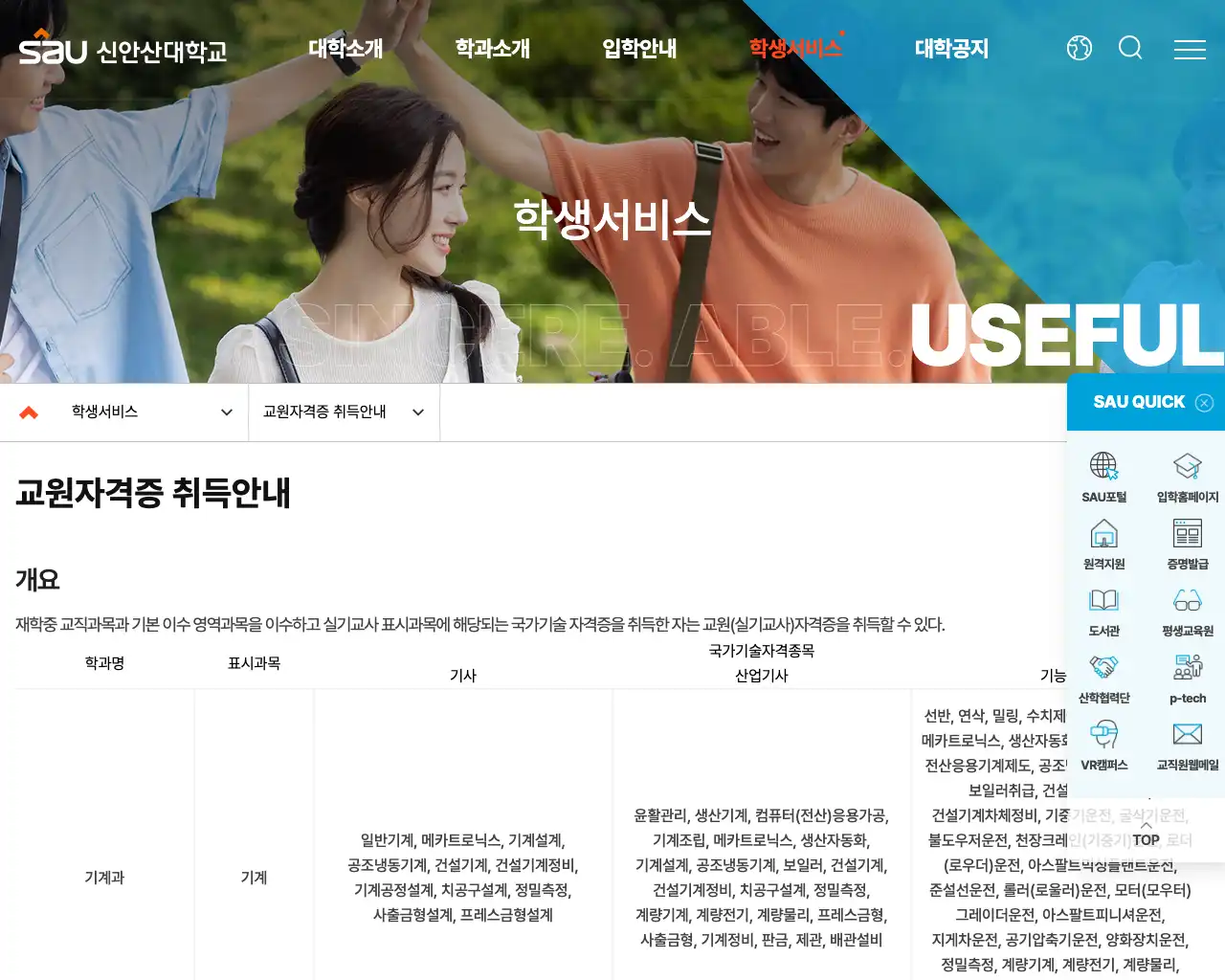This screenshot has height=980, width=1225.
Task: Click the home icon in breadcrumb
Action: point(29,412)
